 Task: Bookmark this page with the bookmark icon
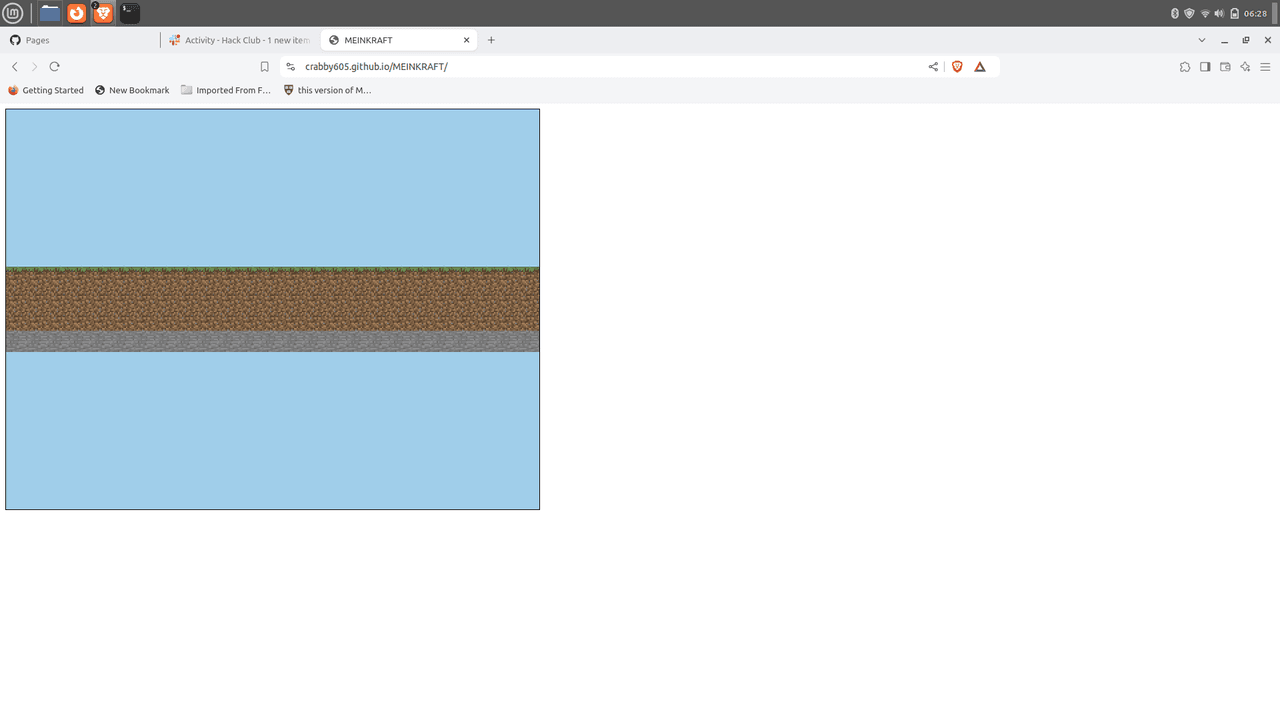pyautogui.click(x=264, y=67)
